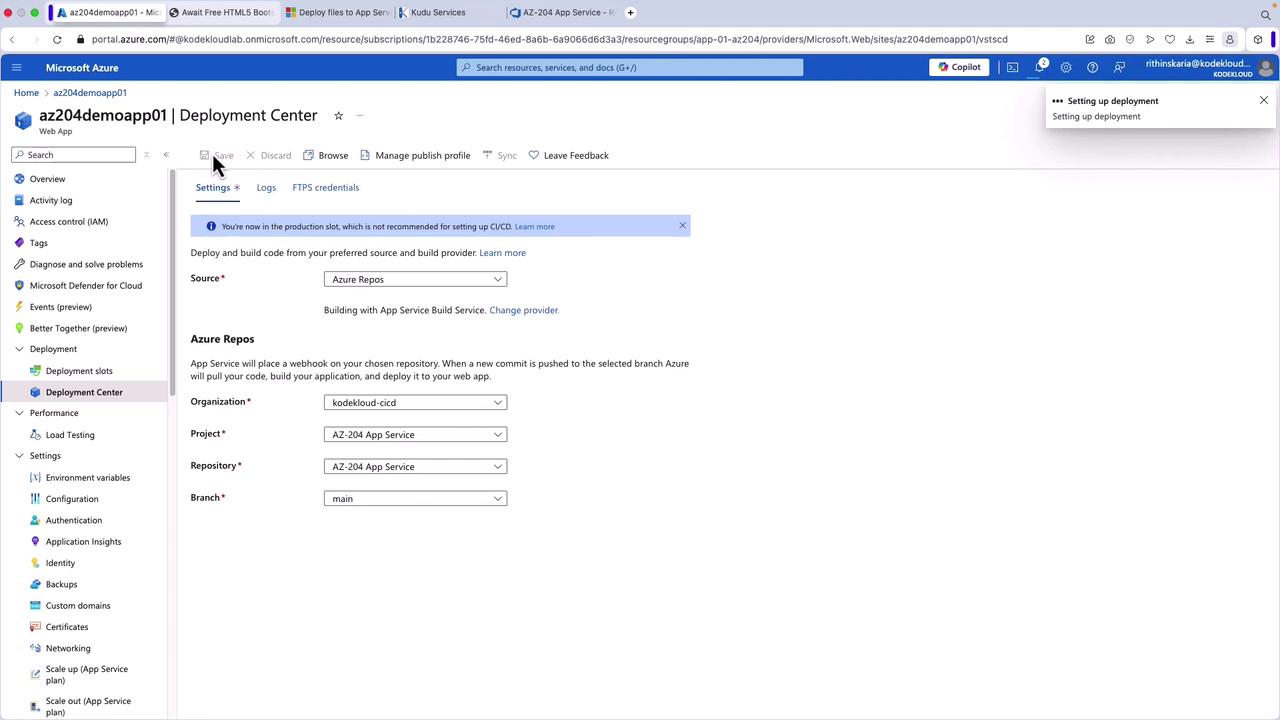Viewport: 1280px width, 720px height.
Task: Open the Source dropdown showing Azure Repos
Action: (415, 279)
